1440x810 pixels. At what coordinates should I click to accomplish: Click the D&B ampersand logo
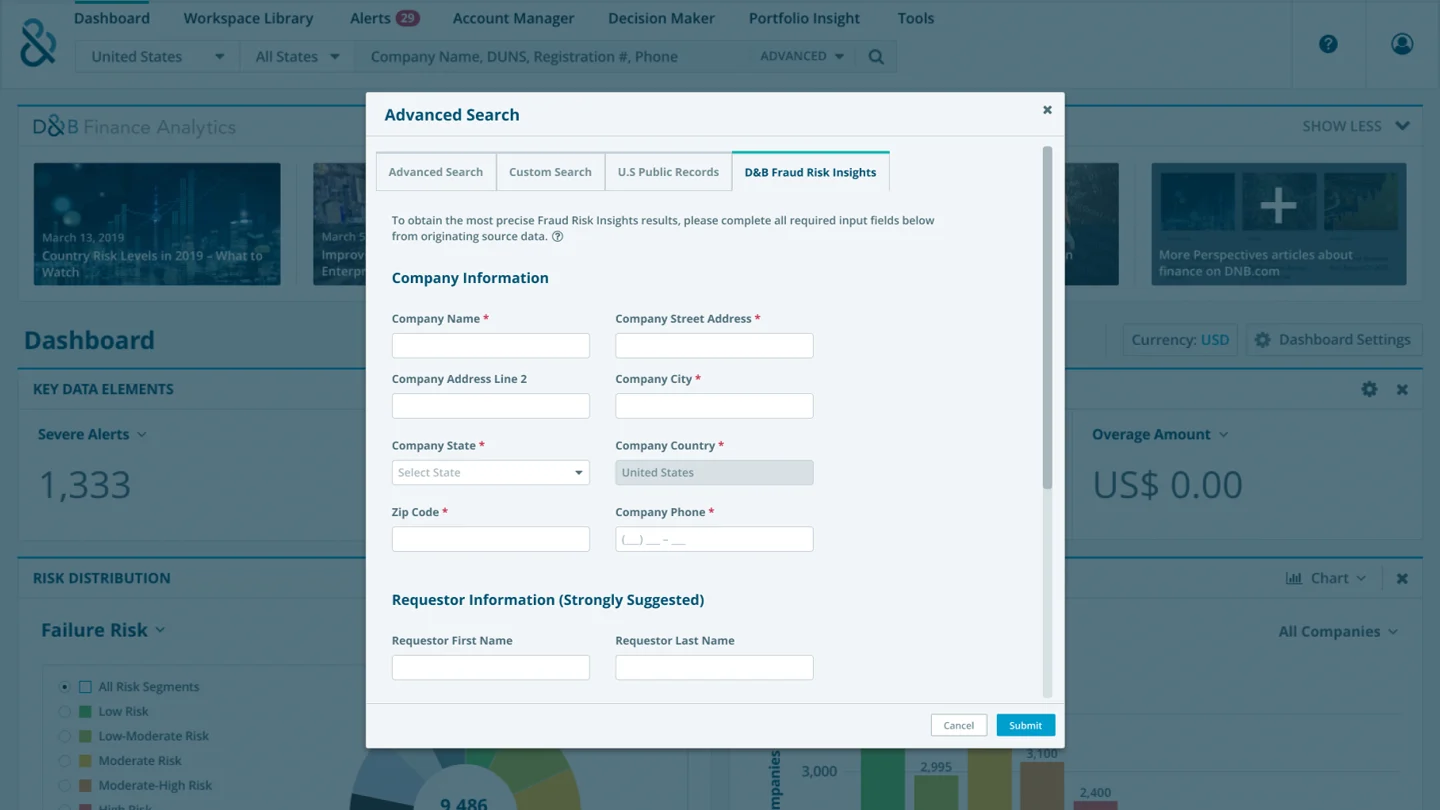(x=38, y=43)
